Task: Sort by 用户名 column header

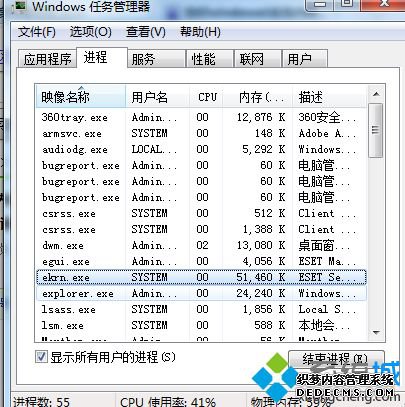Action: (157, 97)
